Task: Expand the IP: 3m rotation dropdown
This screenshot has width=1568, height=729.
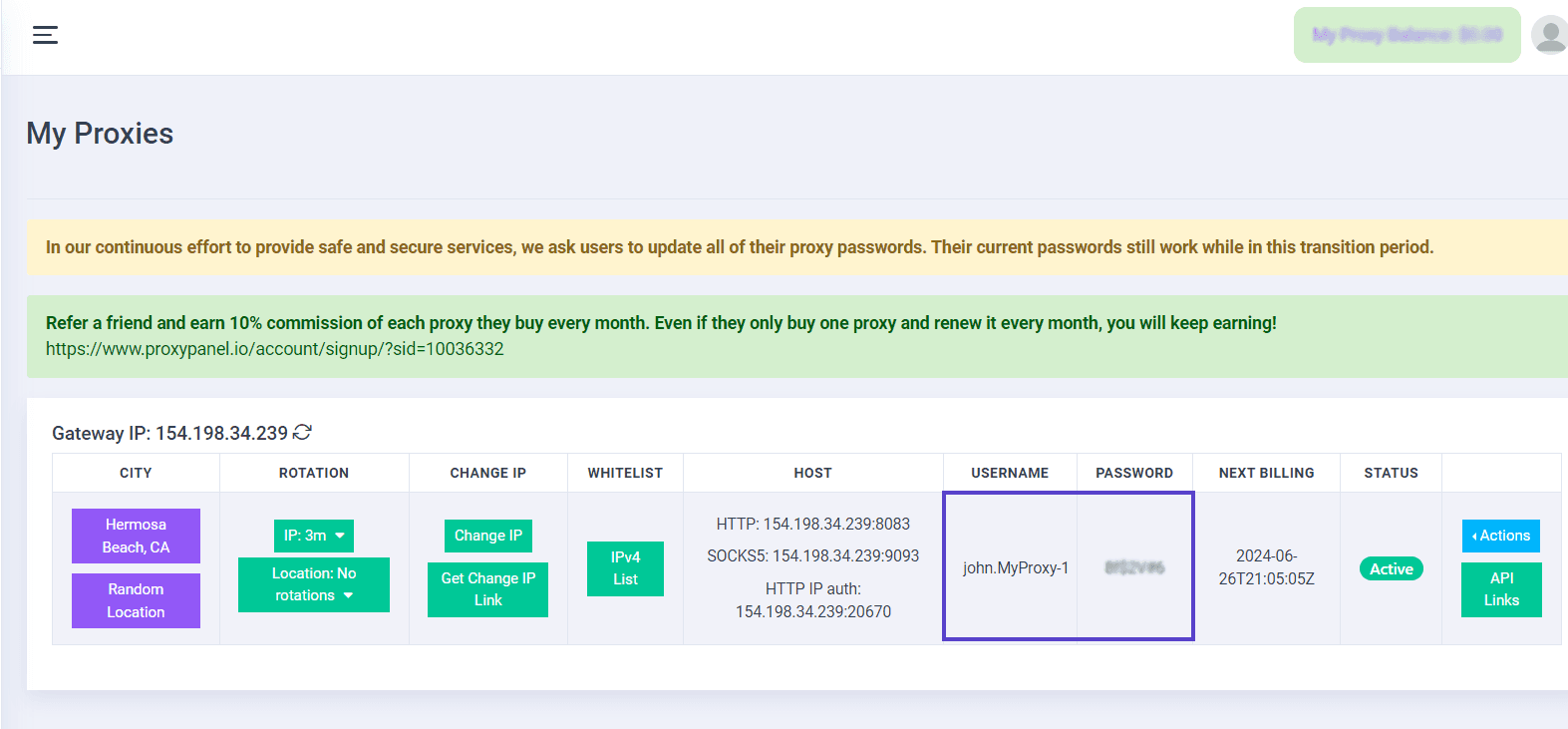Action: click(313, 536)
